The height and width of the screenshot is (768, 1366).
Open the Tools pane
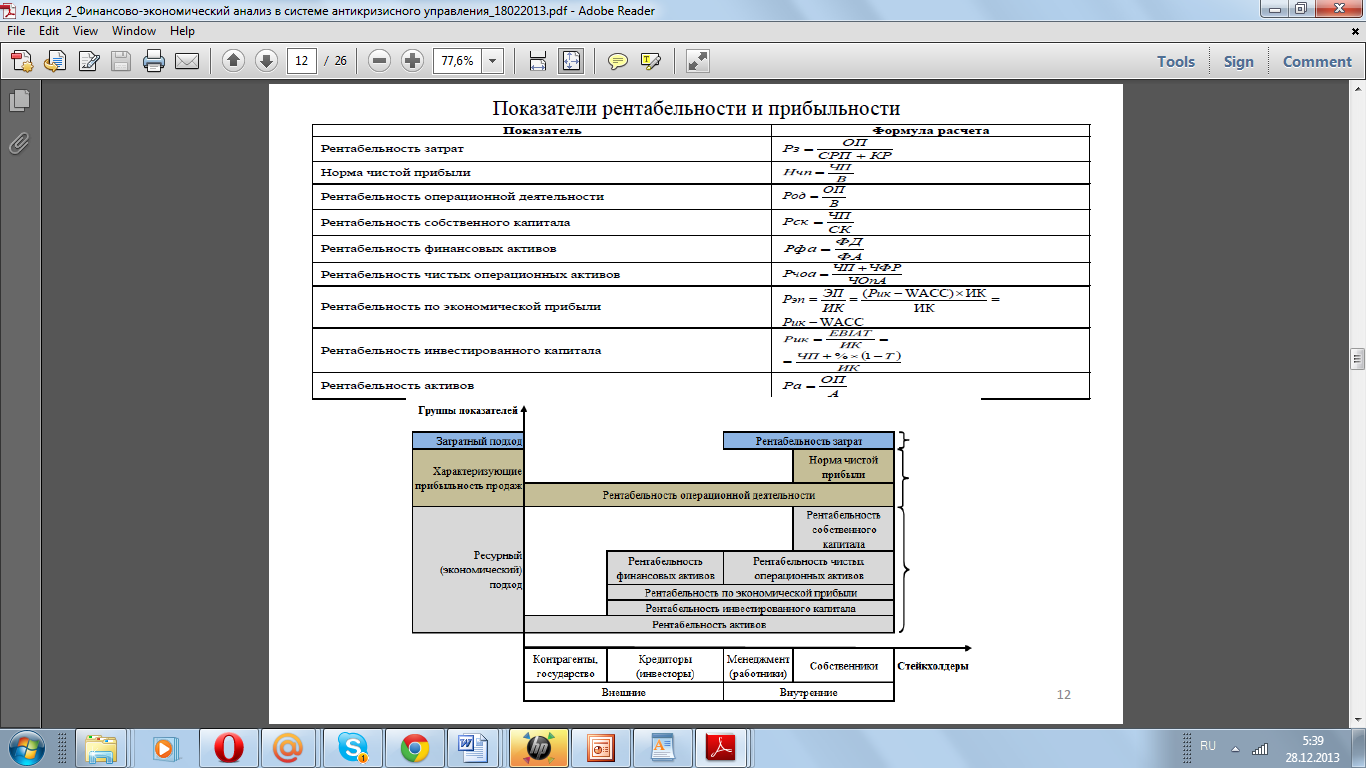[1176, 61]
